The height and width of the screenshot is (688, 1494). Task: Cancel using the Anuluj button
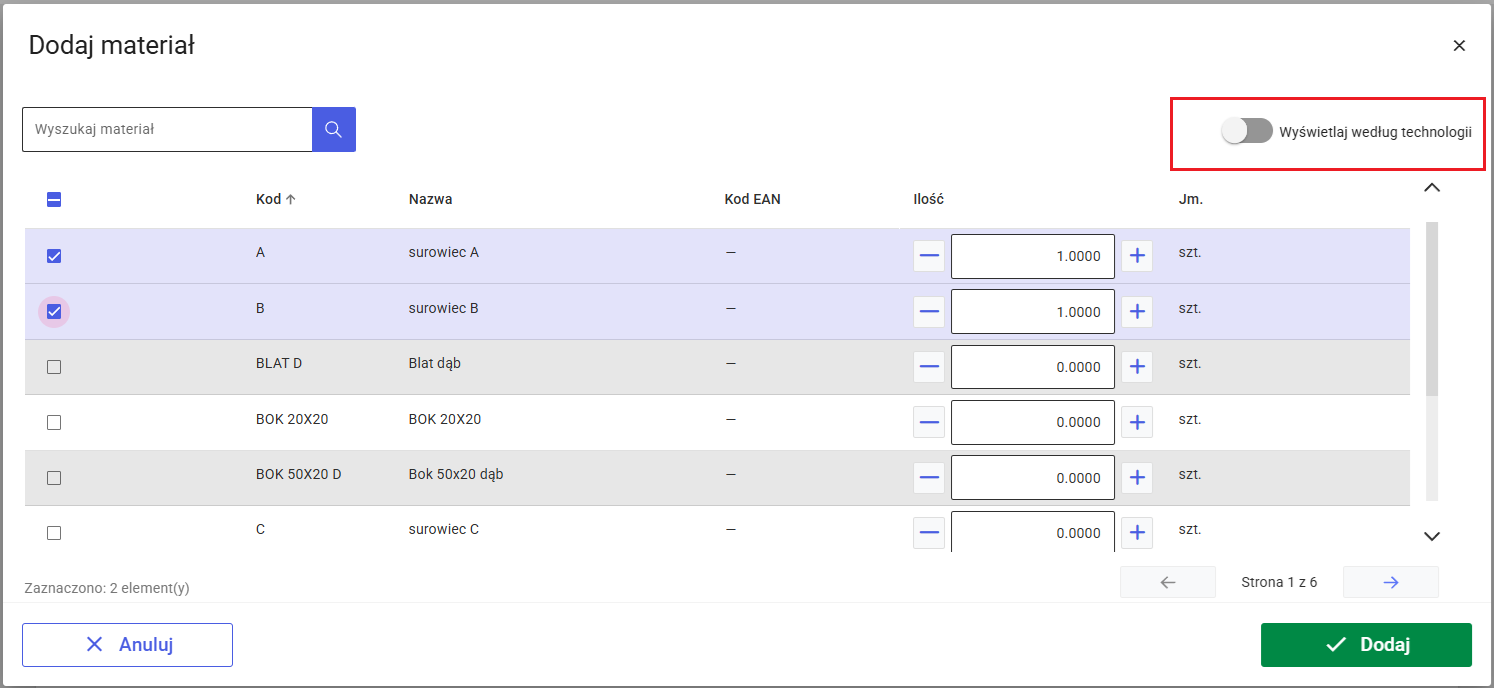click(x=127, y=645)
